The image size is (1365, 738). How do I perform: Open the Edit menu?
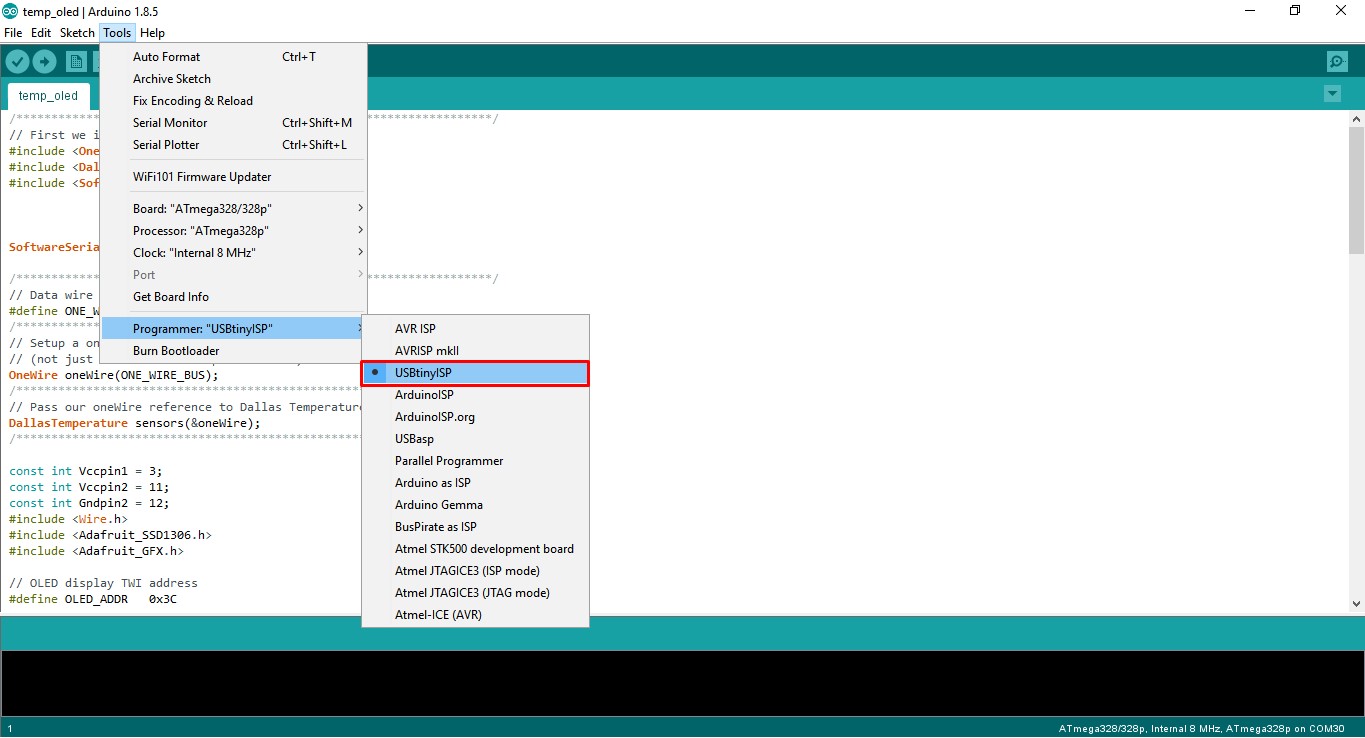click(41, 33)
